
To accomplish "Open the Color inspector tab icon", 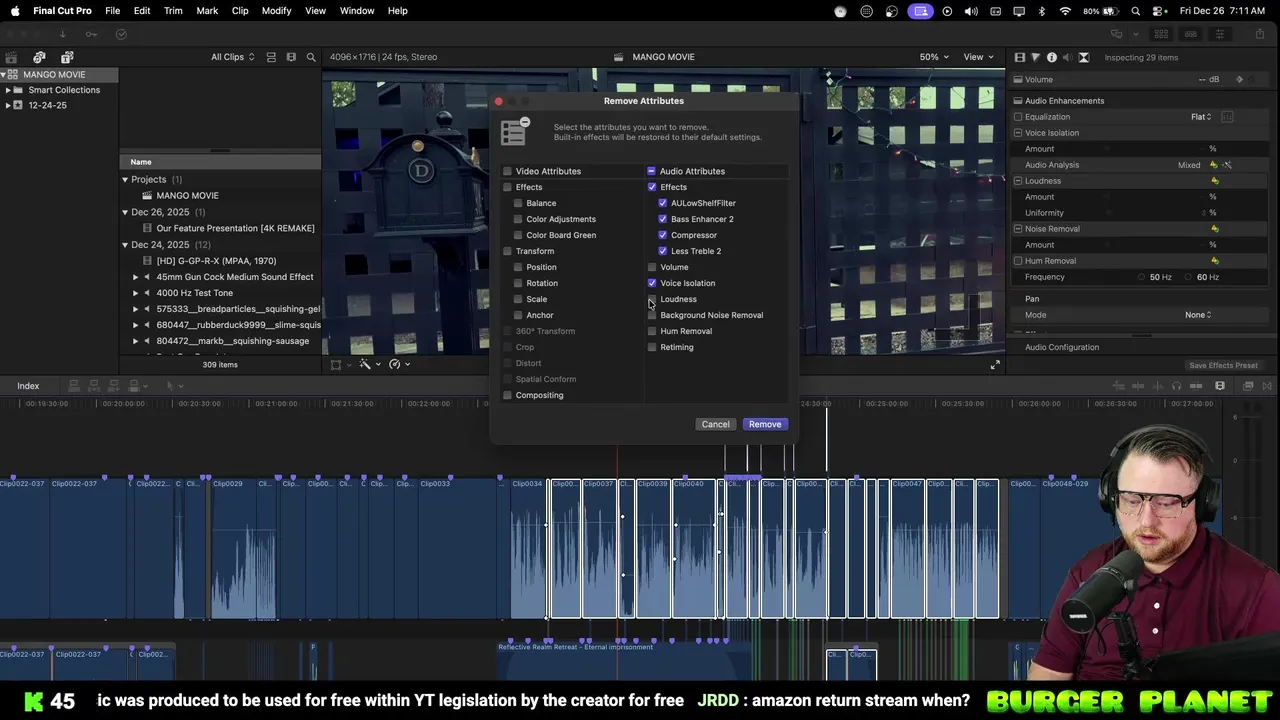I will pyautogui.click(x=1036, y=57).
